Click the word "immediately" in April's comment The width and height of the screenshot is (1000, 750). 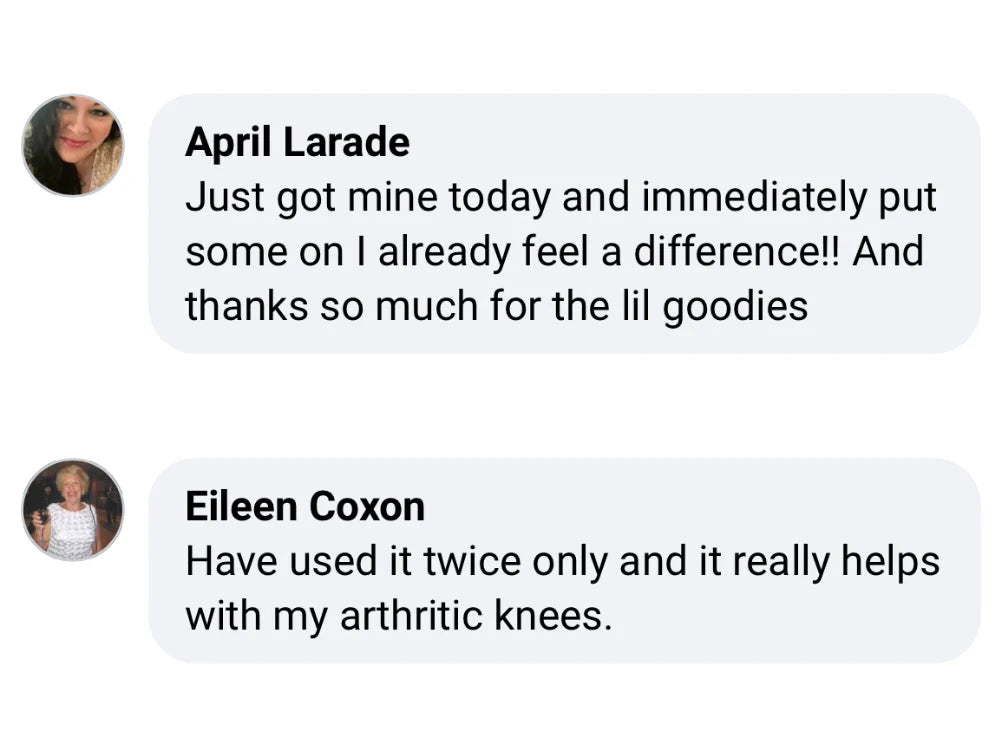pyautogui.click(x=754, y=197)
